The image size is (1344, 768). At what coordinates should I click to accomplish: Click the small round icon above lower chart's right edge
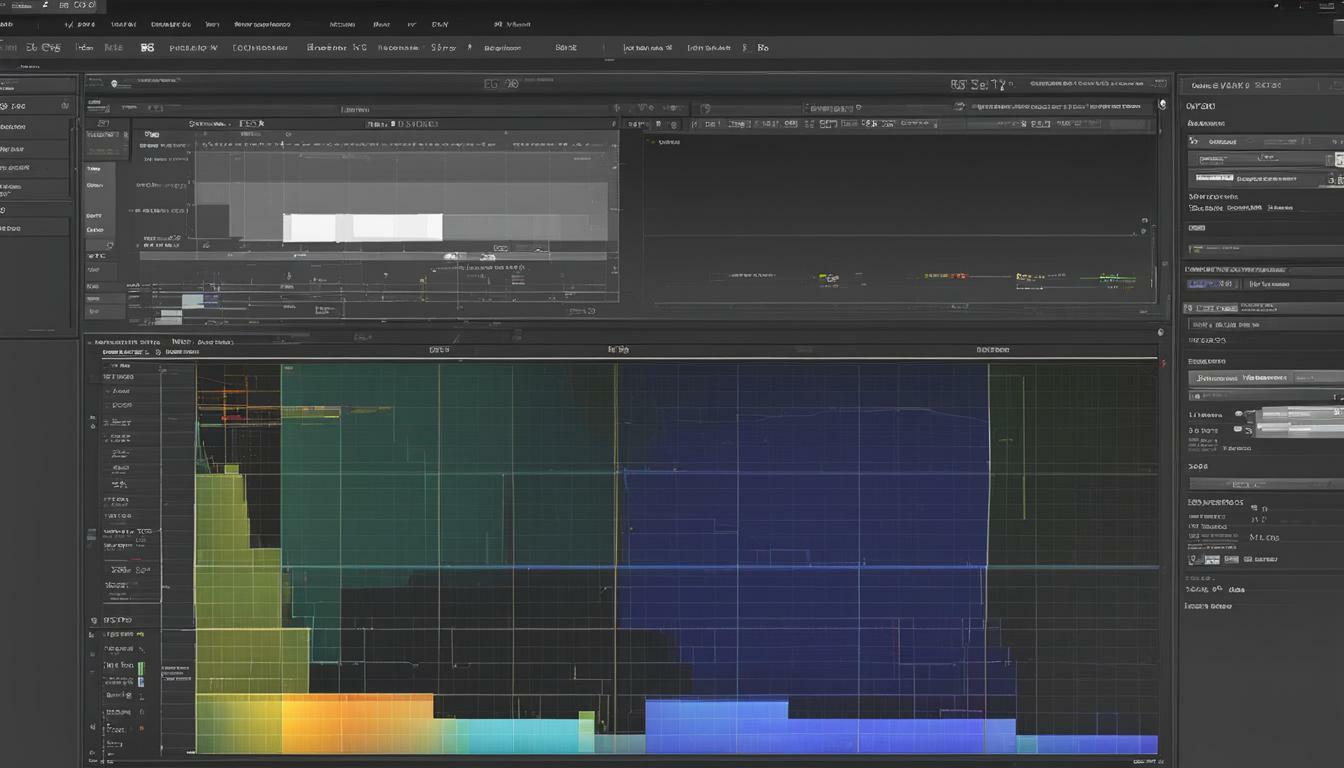pos(1160,332)
